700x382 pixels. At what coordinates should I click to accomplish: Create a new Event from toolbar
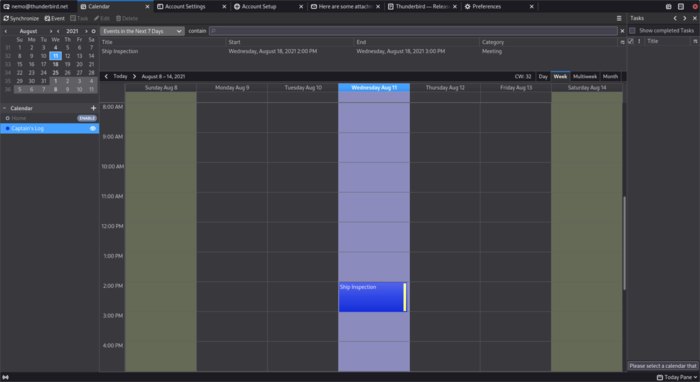click(54, 18)
